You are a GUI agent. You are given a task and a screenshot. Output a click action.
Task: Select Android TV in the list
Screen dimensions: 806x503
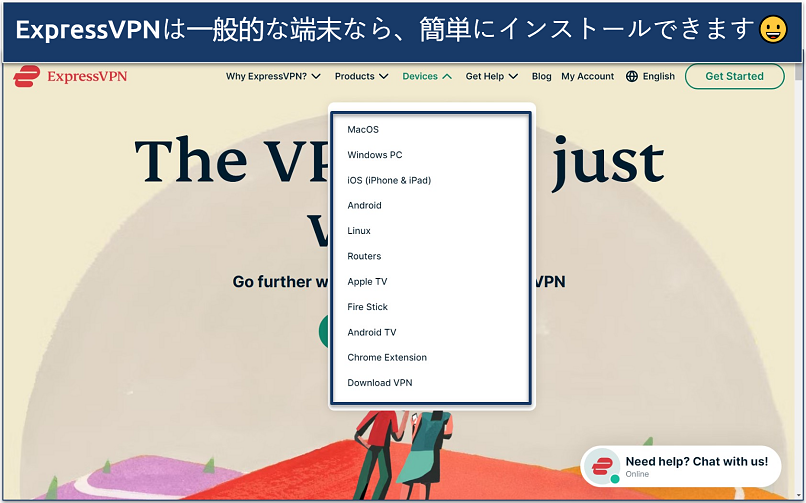point(371,332)
